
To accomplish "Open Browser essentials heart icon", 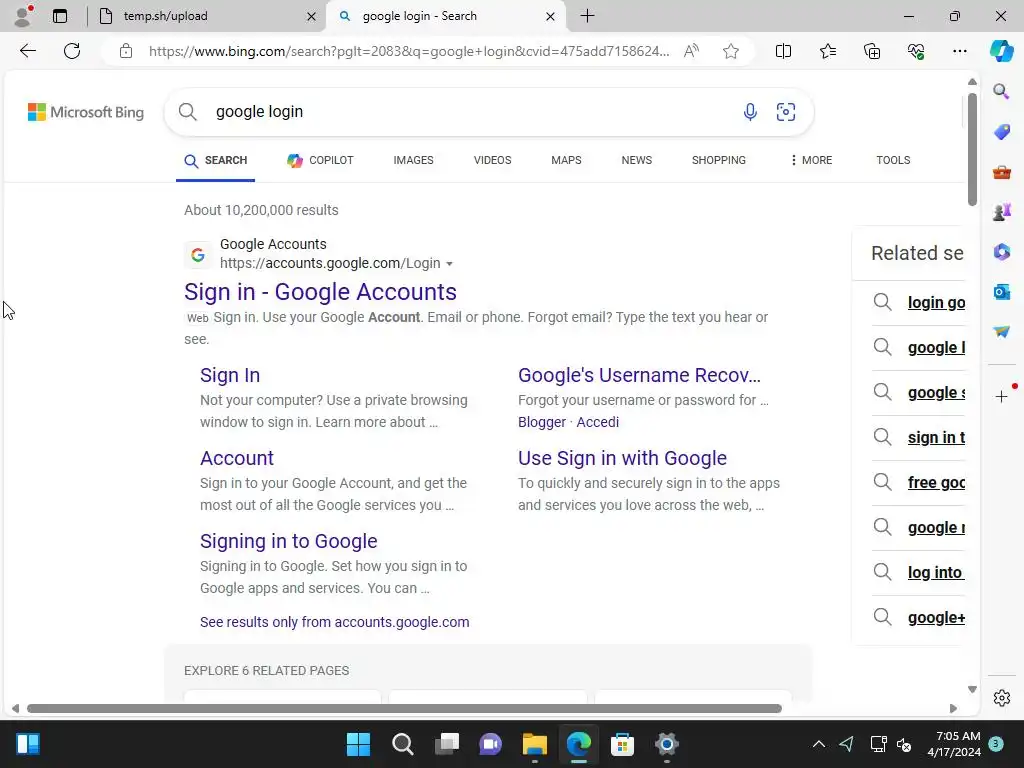I will [x=916, y=51].
